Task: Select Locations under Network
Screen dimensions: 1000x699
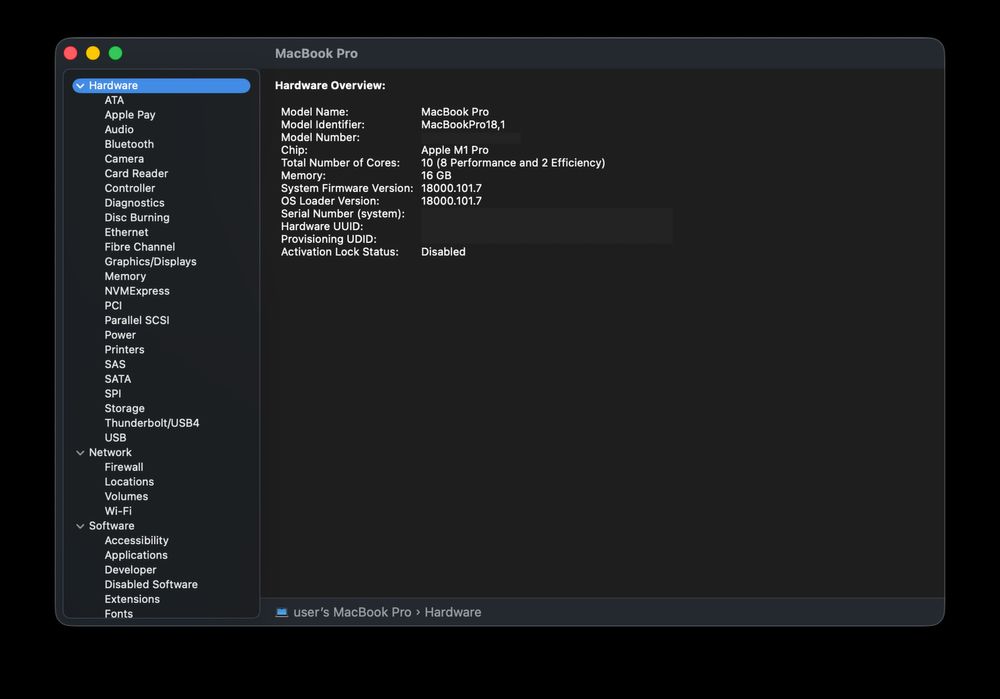Action: (x=129, y=482)
